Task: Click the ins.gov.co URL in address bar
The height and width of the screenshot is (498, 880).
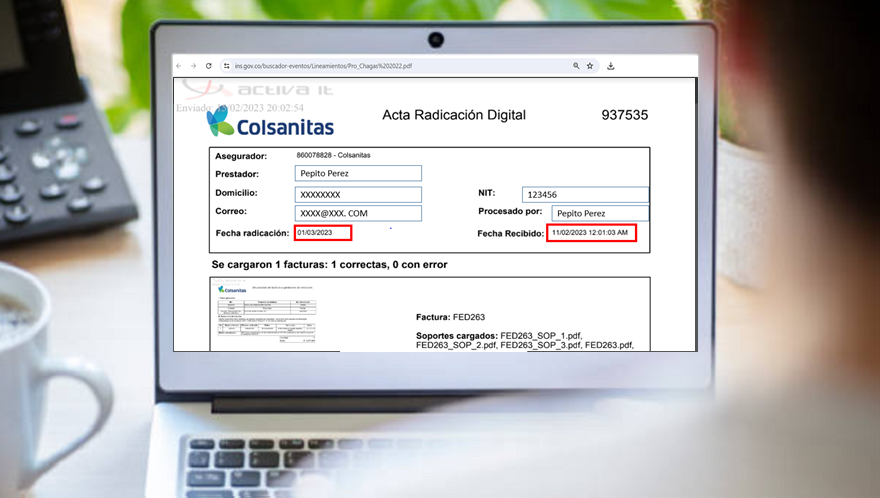Action: point(323,66)
